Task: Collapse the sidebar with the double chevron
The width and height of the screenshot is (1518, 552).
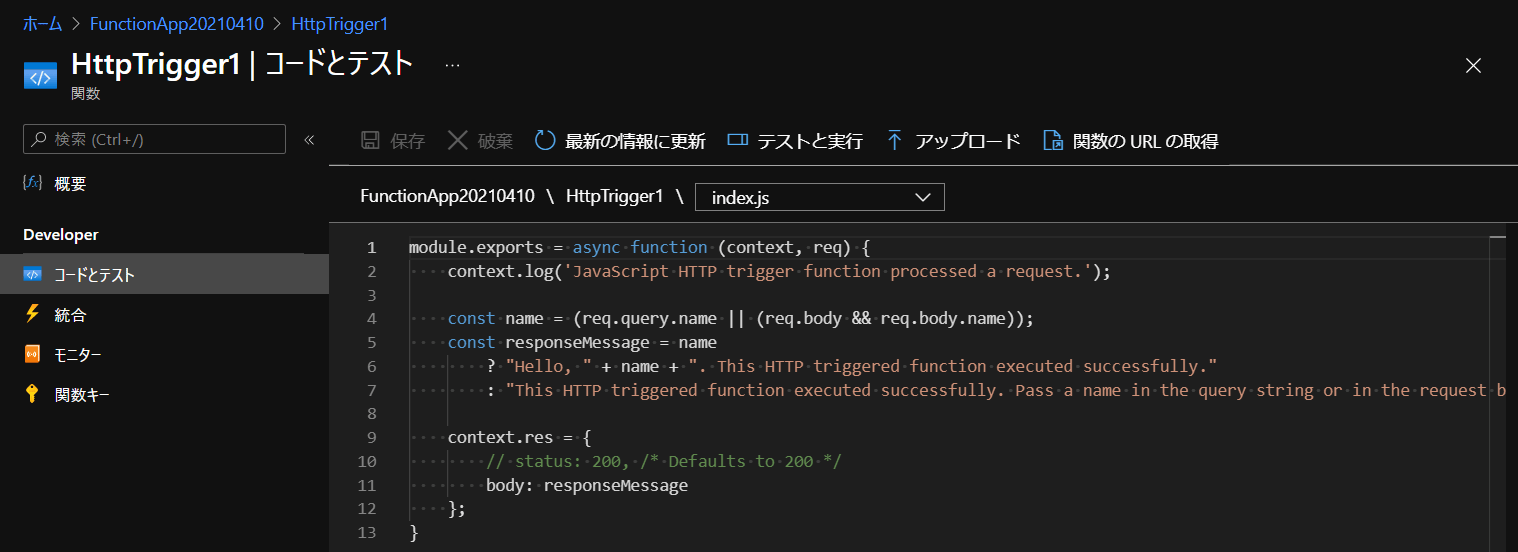Action: [x=309, y=140]
